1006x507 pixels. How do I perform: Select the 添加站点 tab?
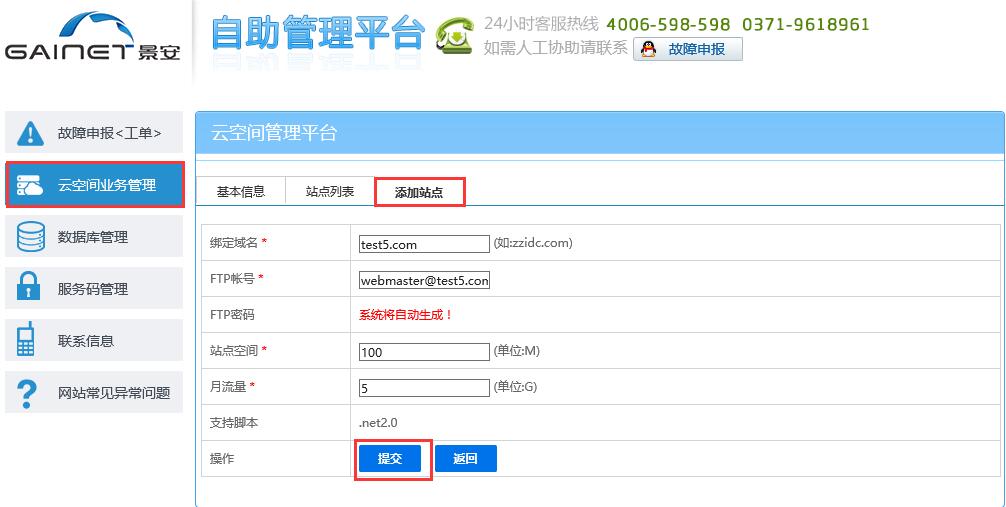point(419,192)
